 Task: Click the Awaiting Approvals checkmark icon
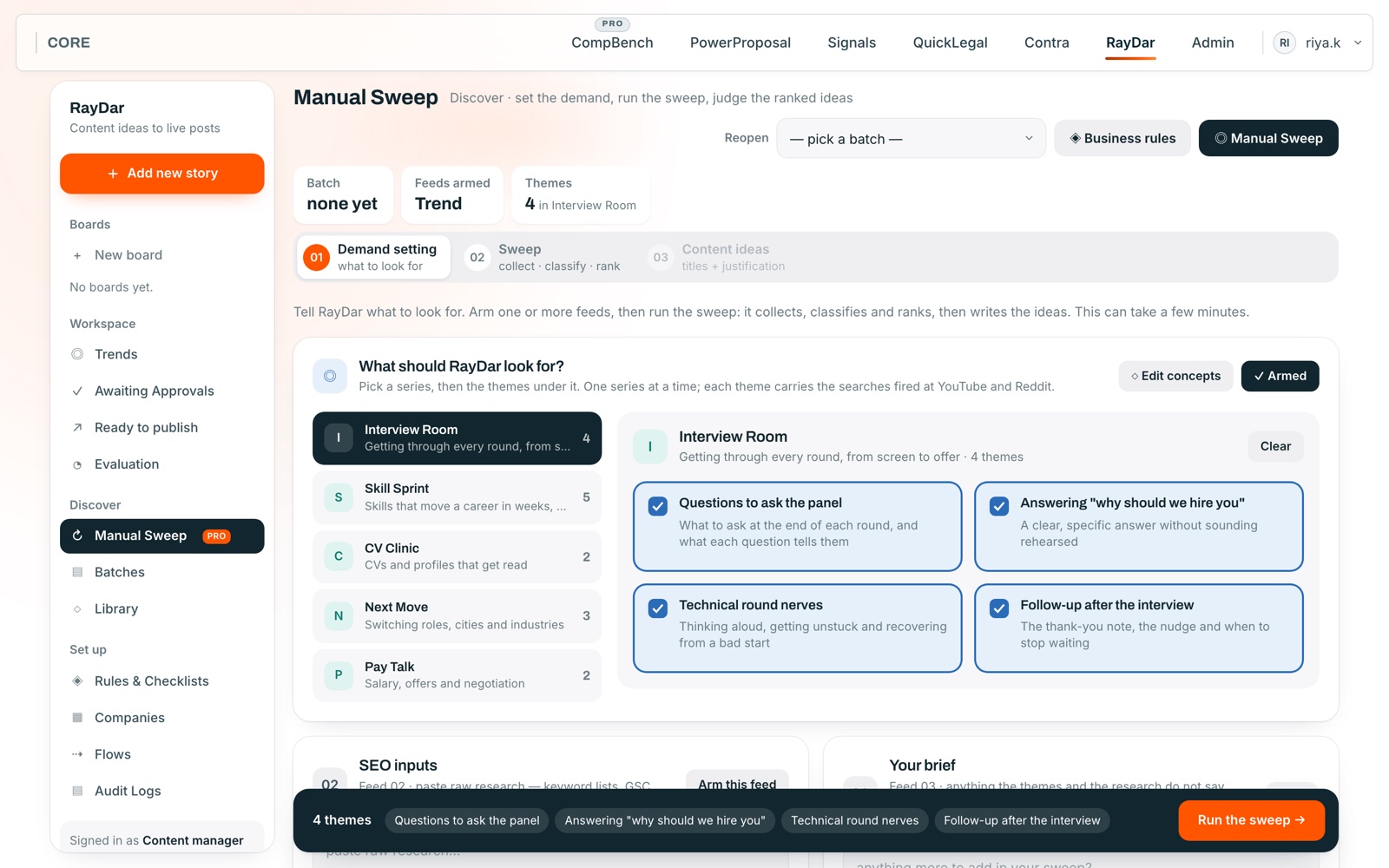coord(77,391)
